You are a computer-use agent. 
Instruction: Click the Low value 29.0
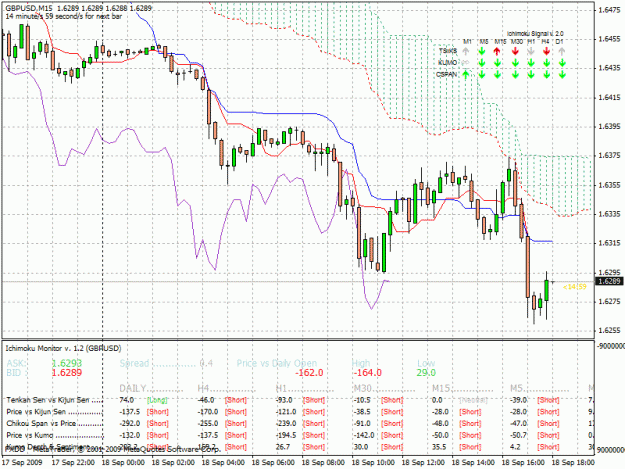(426, 373)
